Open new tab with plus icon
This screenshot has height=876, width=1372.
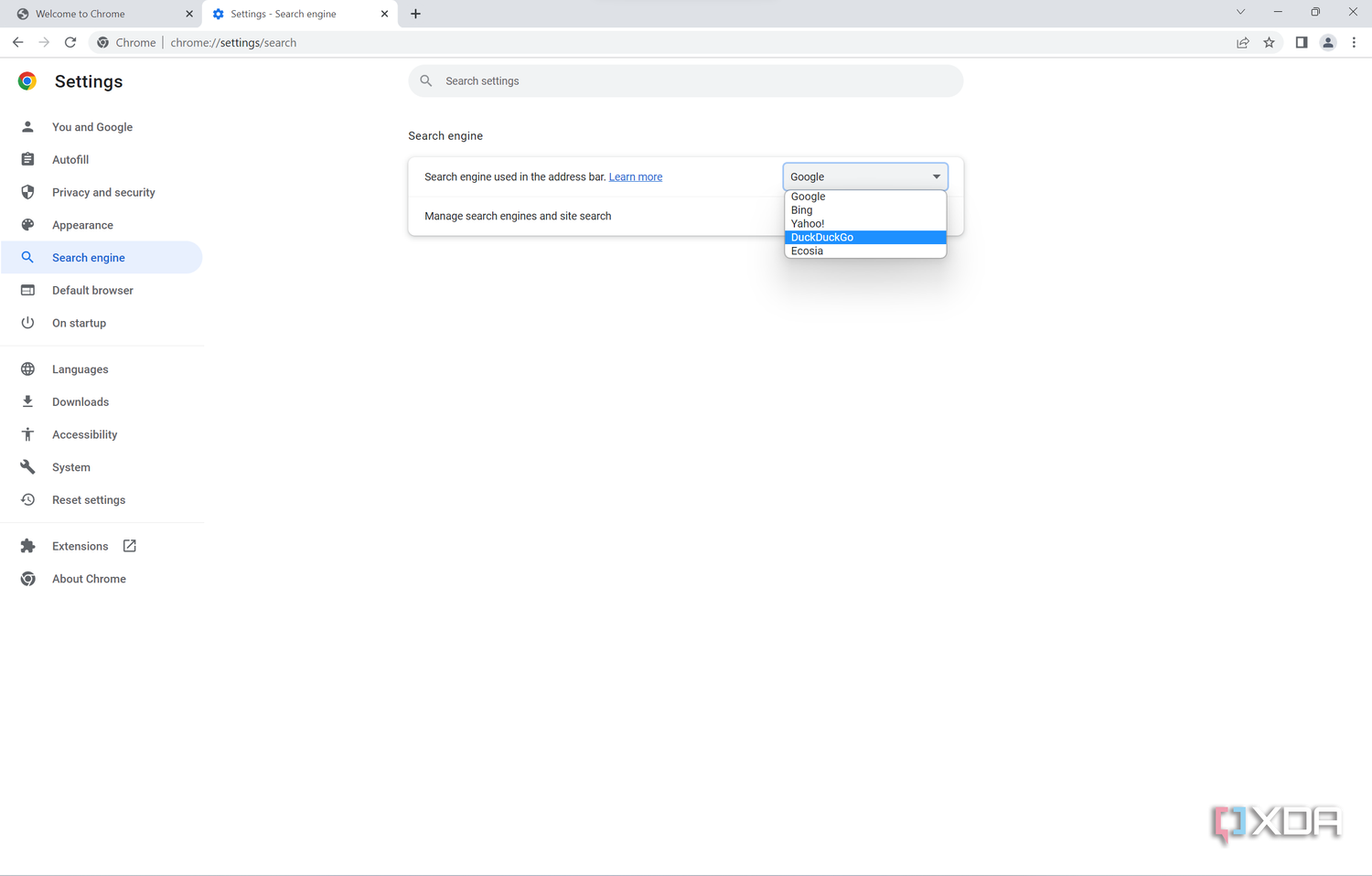[415, 14]
